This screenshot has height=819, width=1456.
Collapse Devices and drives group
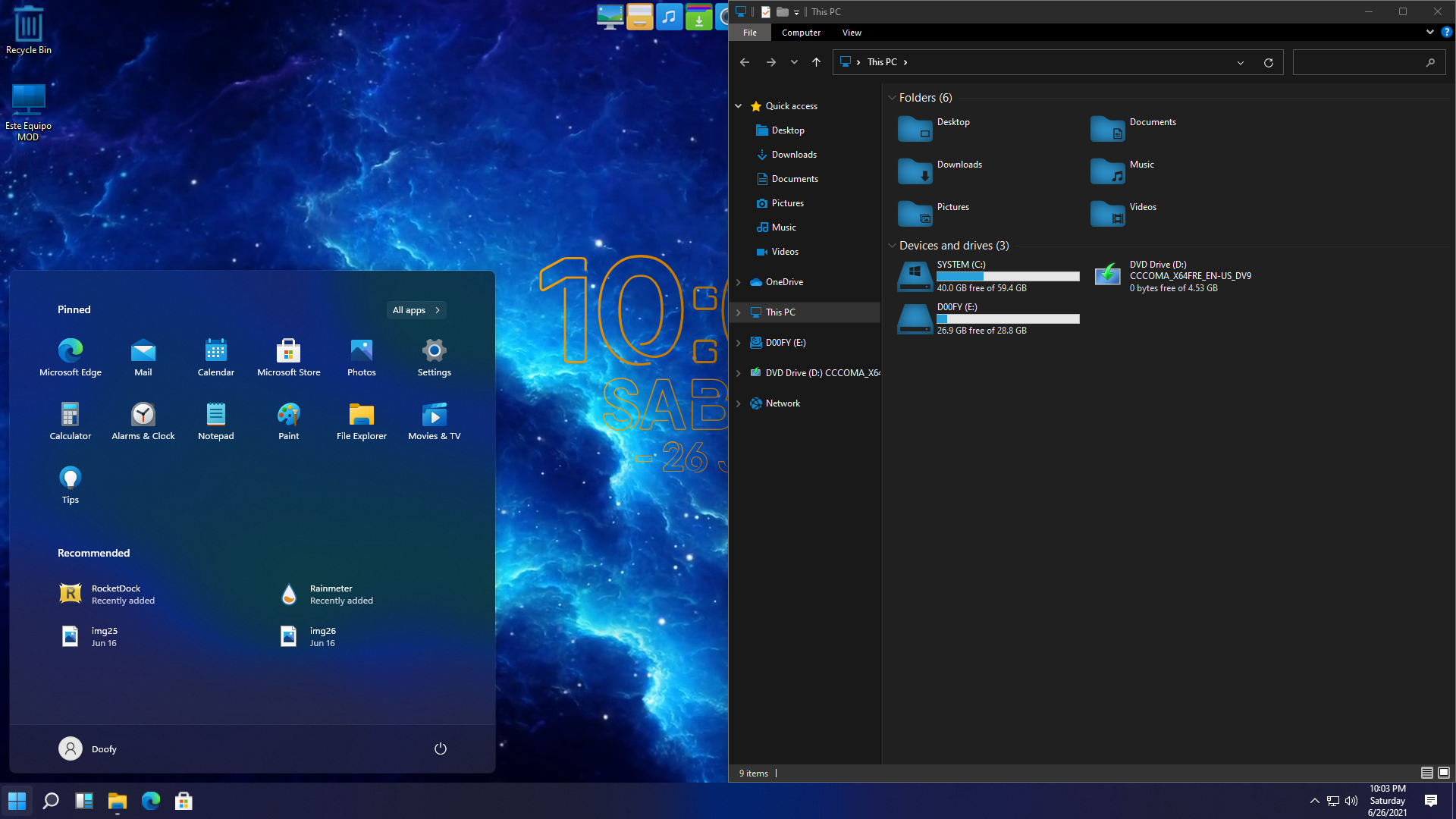pyautogui.click(x=892, y=246)
